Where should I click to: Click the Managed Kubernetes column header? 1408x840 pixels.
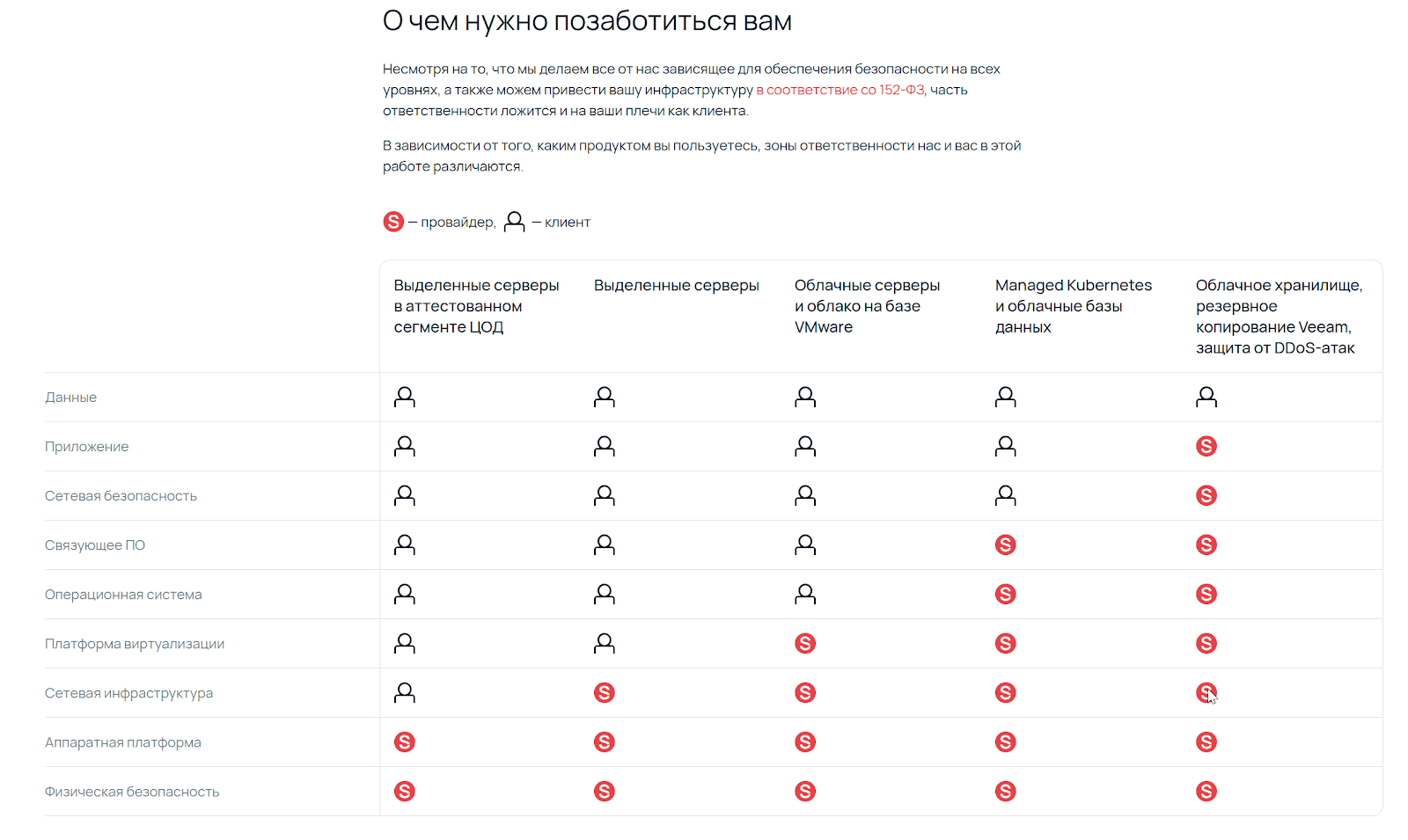[x=1073, y=306]
